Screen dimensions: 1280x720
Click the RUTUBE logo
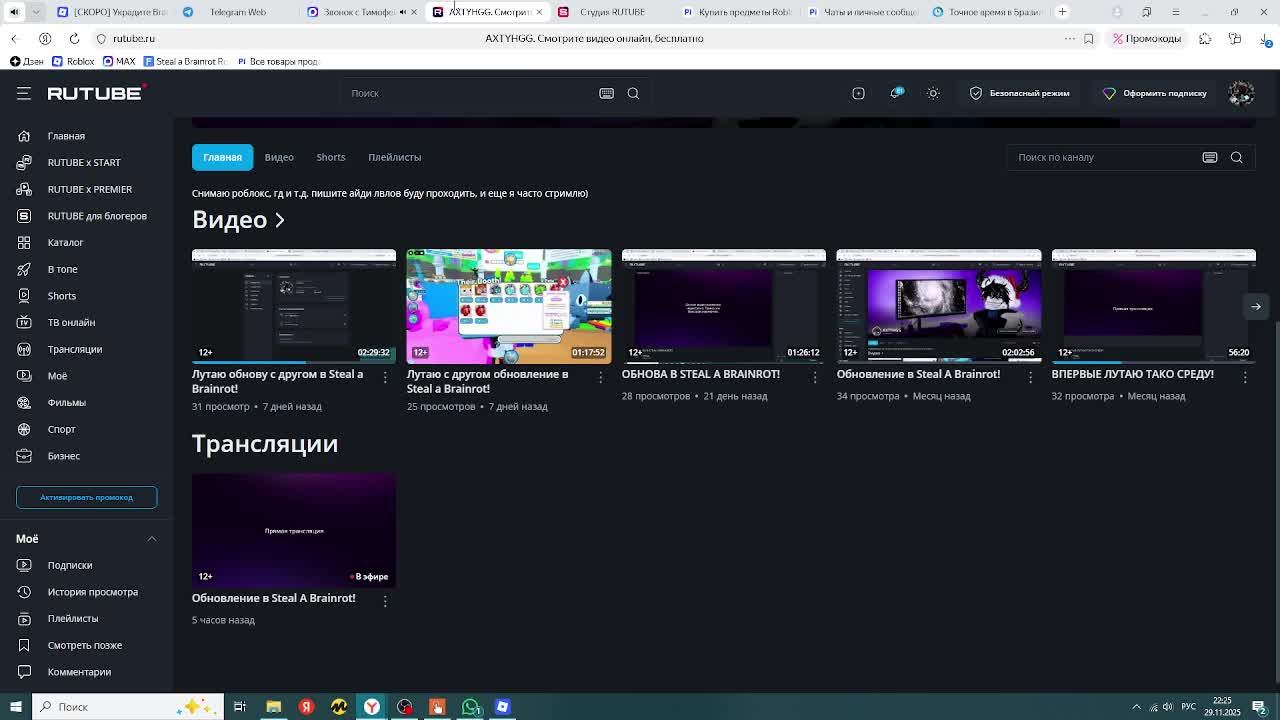coord(97,93)
